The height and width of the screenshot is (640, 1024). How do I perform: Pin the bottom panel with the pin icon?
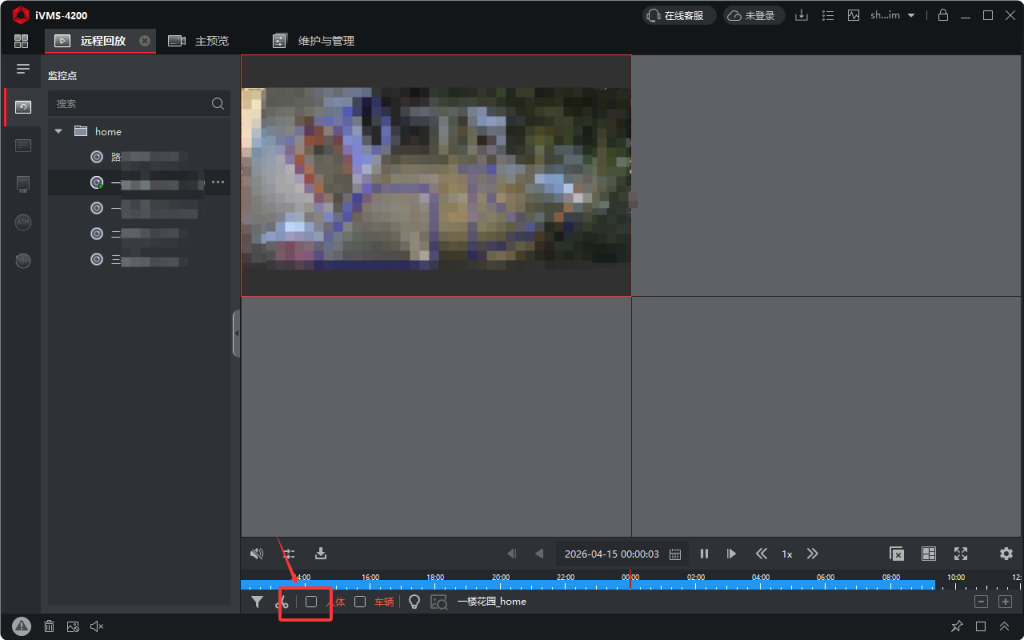click(x=957, y=626)
